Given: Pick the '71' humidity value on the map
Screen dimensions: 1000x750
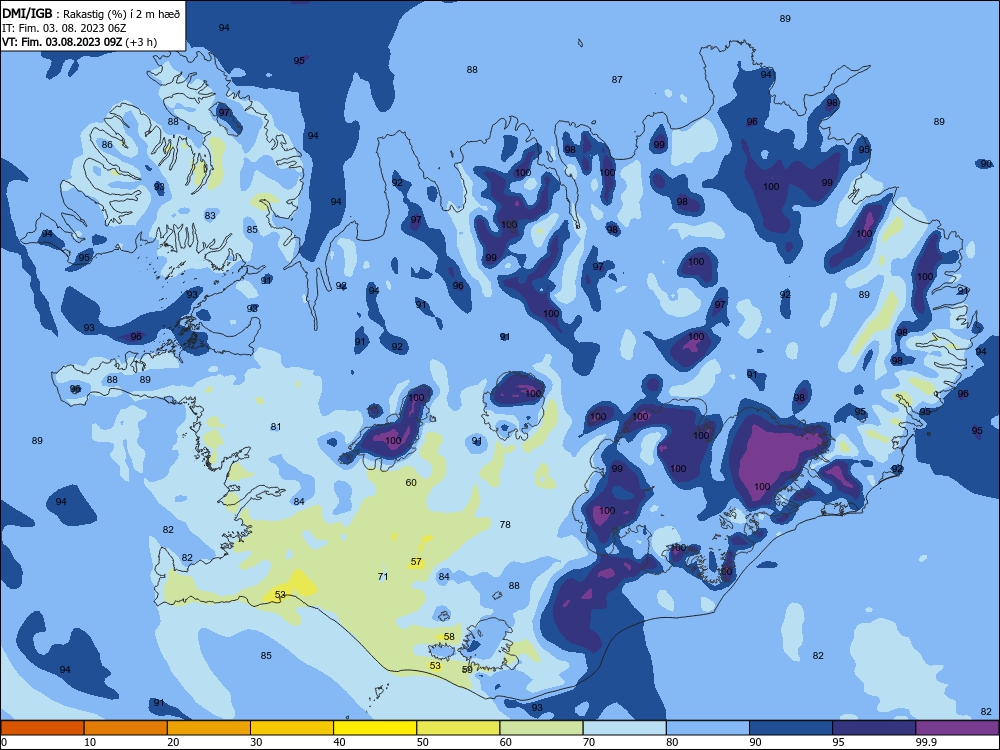Looking at the screenshot, I should coord(383,577).
